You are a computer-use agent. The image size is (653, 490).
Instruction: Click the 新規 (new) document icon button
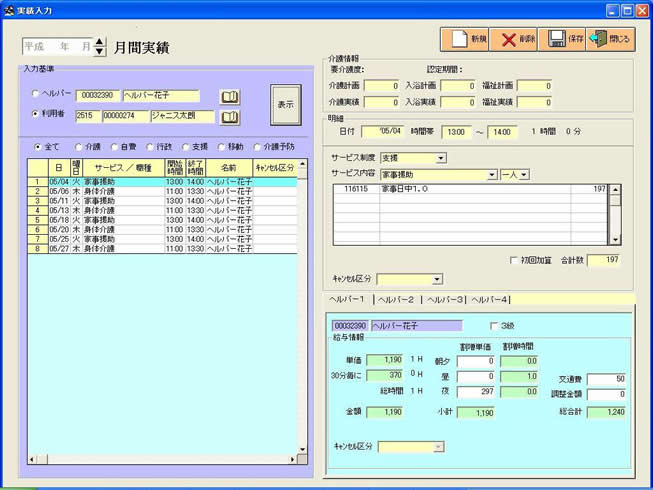[465, 39]
